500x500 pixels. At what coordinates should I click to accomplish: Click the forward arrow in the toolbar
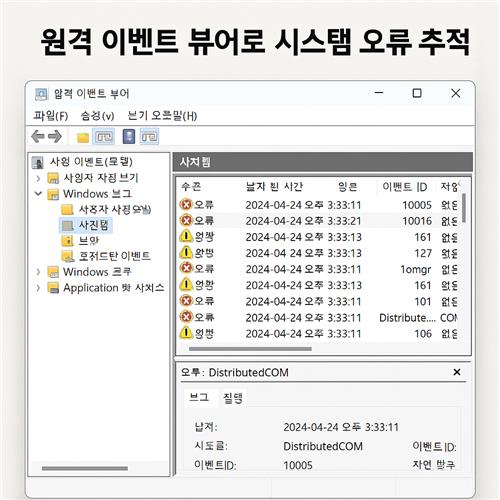pyautogui.click(x=55, y=137)
